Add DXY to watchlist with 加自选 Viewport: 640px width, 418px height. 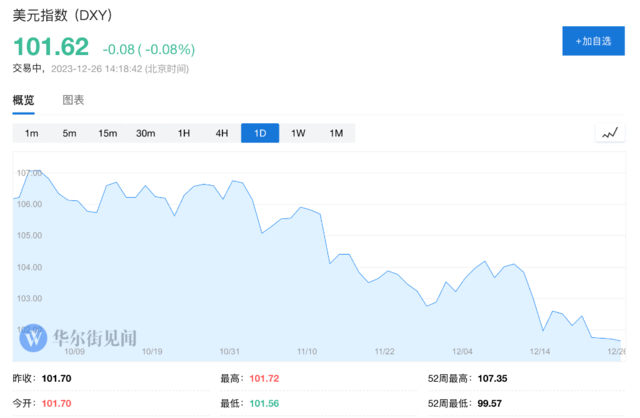[x=594, y=41]
